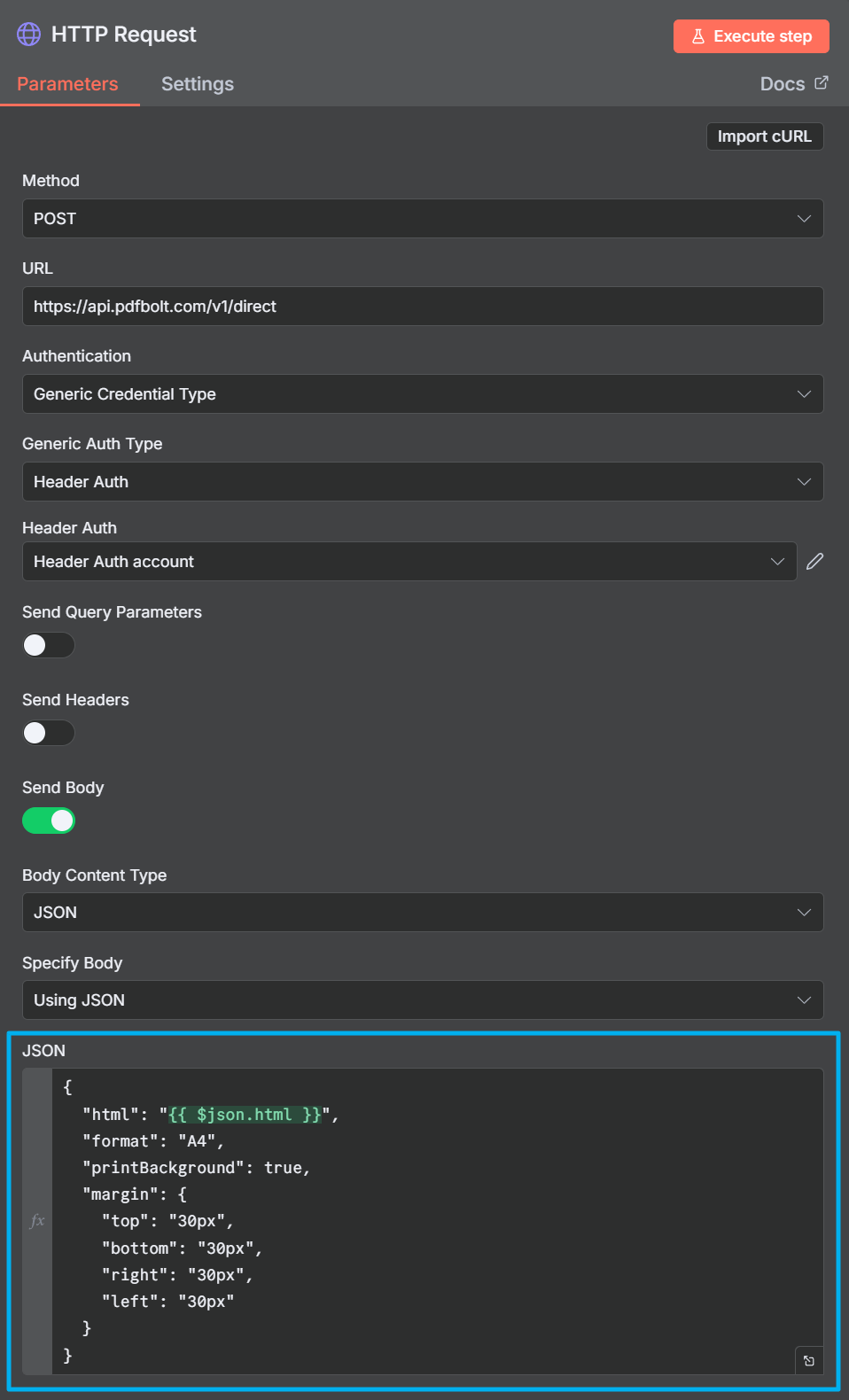The image size is (849, 1400).
Task: Click the Execute step button
Action: click(752, 36)
